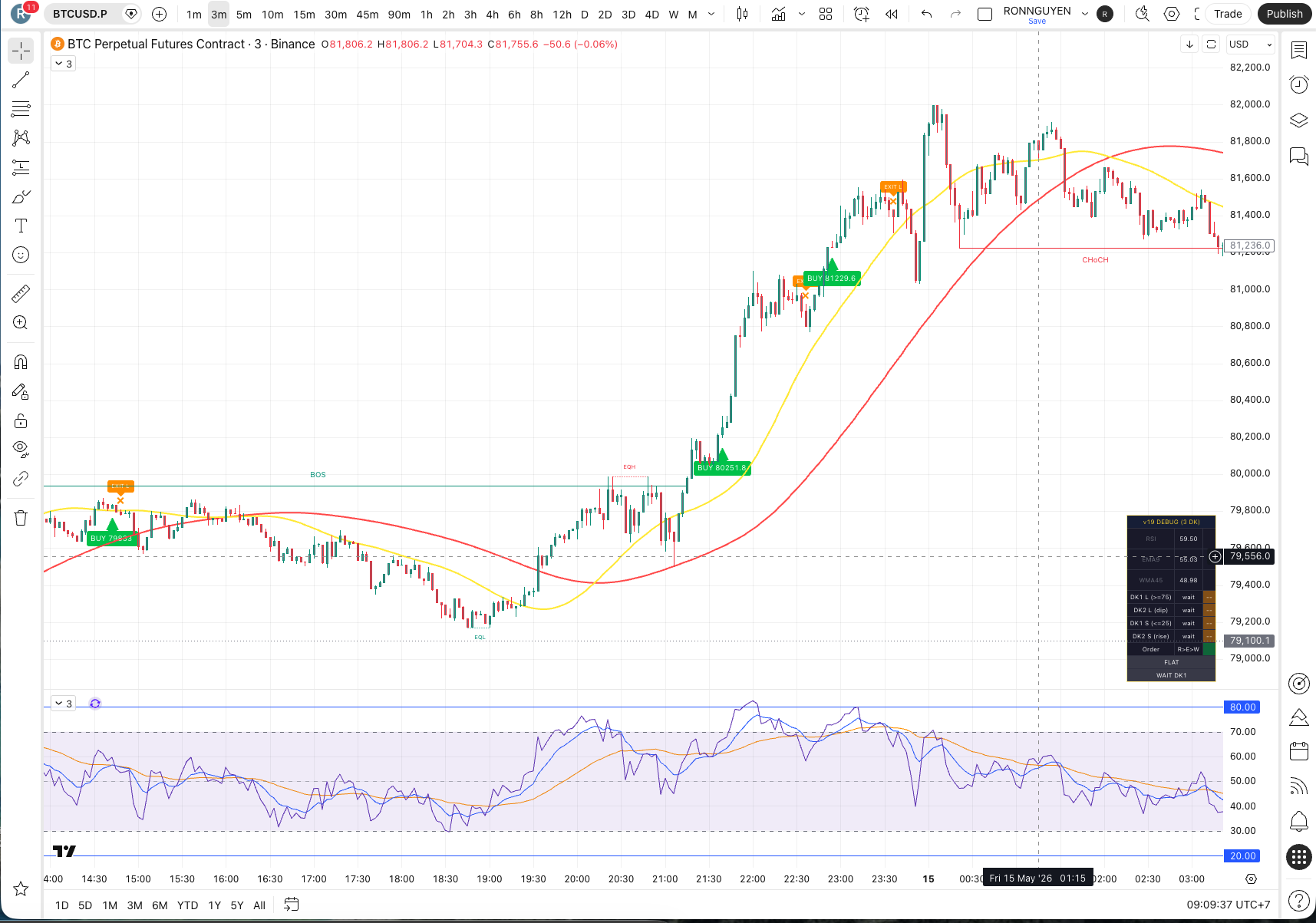The width and height of the screenshot is (1316, 923).
Task: Toggle auto-fit data to screen
Action: (x=1211, y=45)
